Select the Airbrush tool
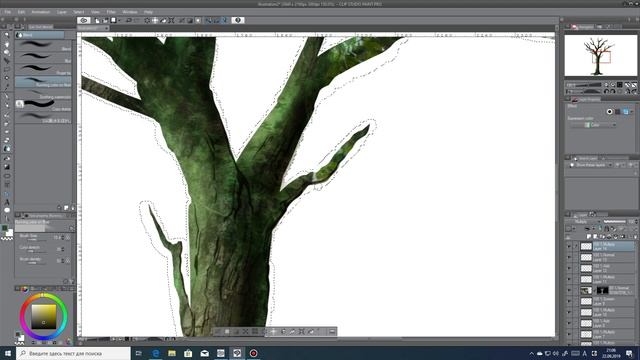640x360 pixels. tap(7, 123)
